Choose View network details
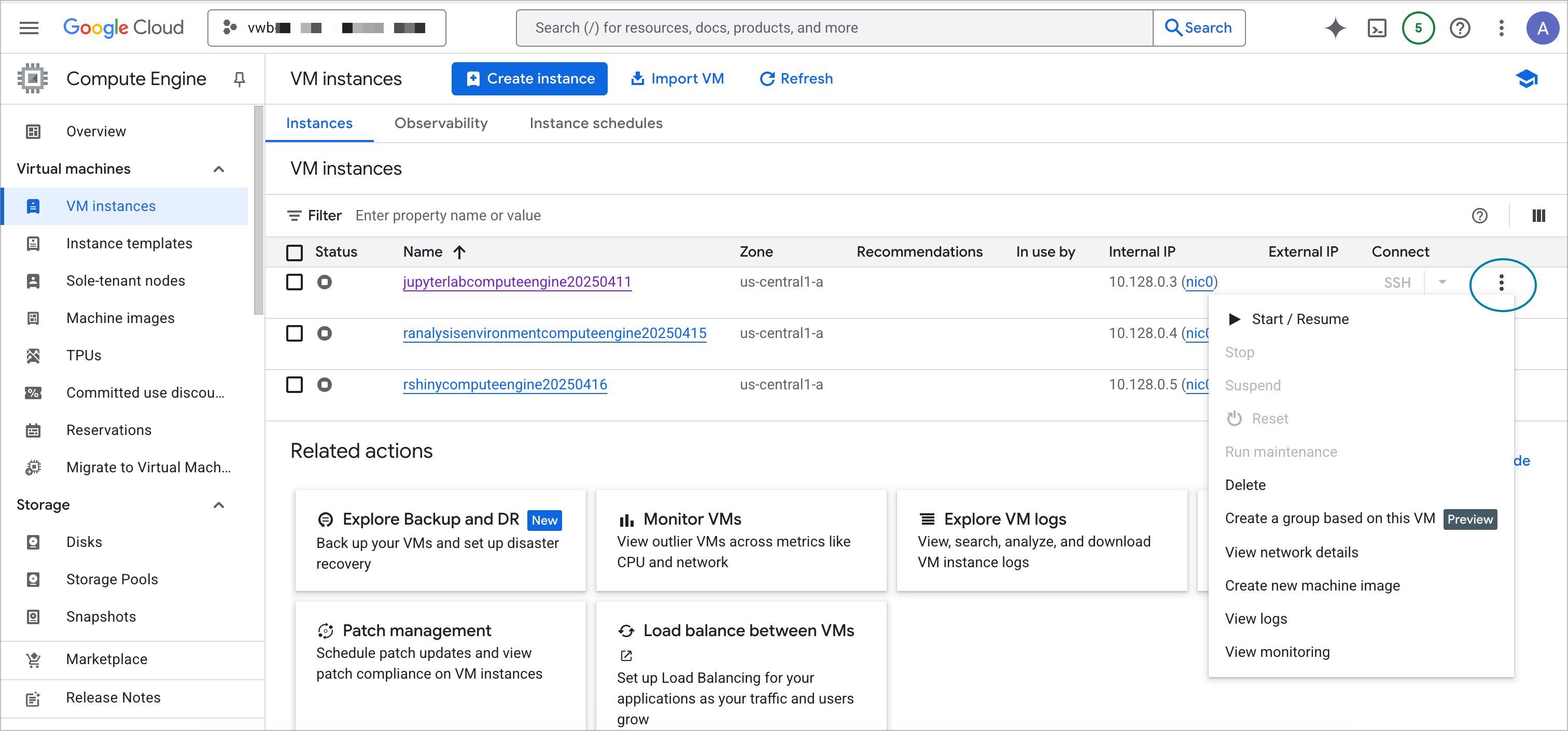 pos(1361,552)
